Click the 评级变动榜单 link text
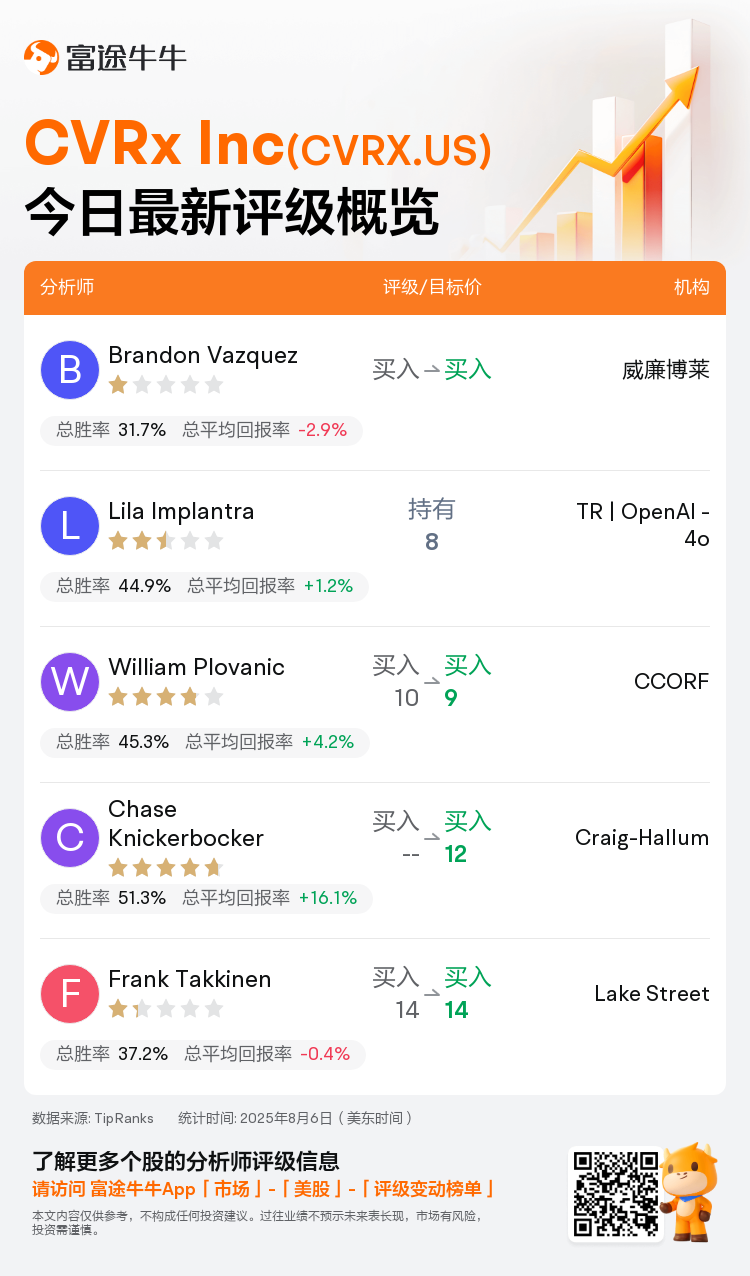 click(x=427, y=1189)
